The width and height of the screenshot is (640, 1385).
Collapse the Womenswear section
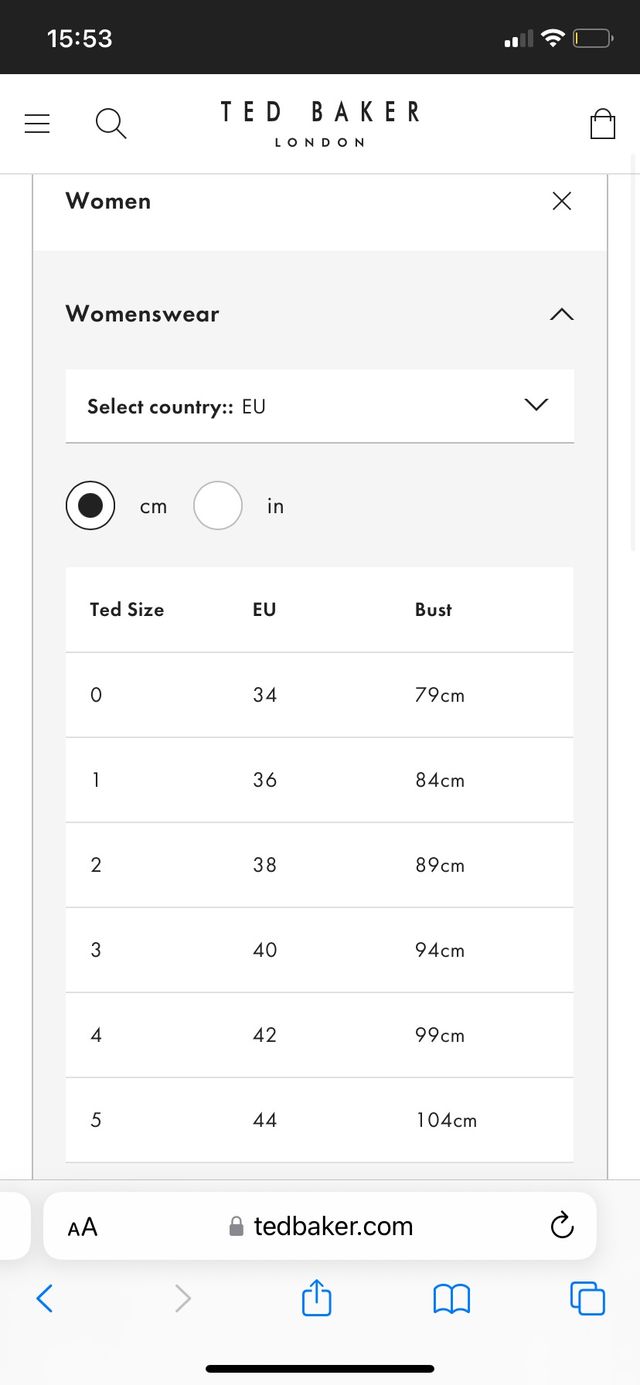tap(562, 314)
